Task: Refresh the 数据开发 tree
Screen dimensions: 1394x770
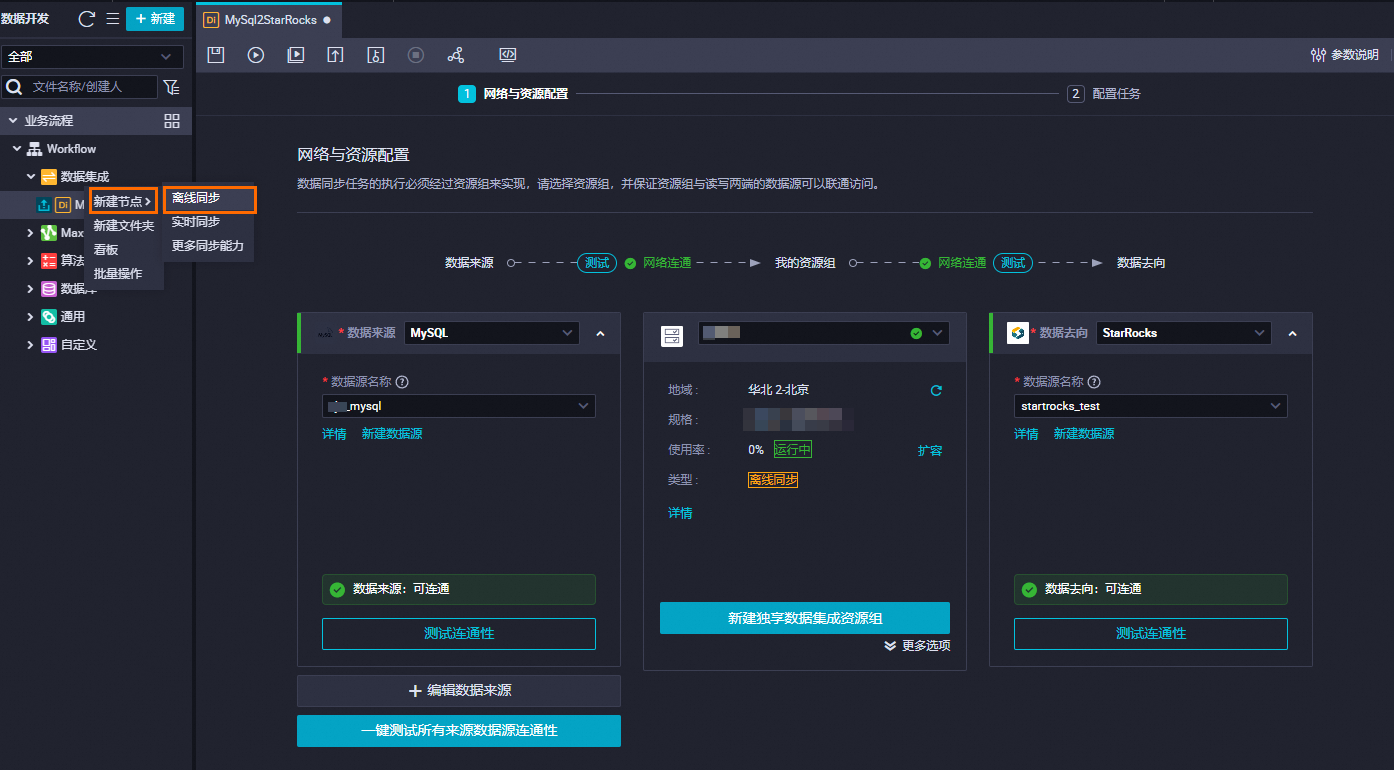Action: [87, 19]
